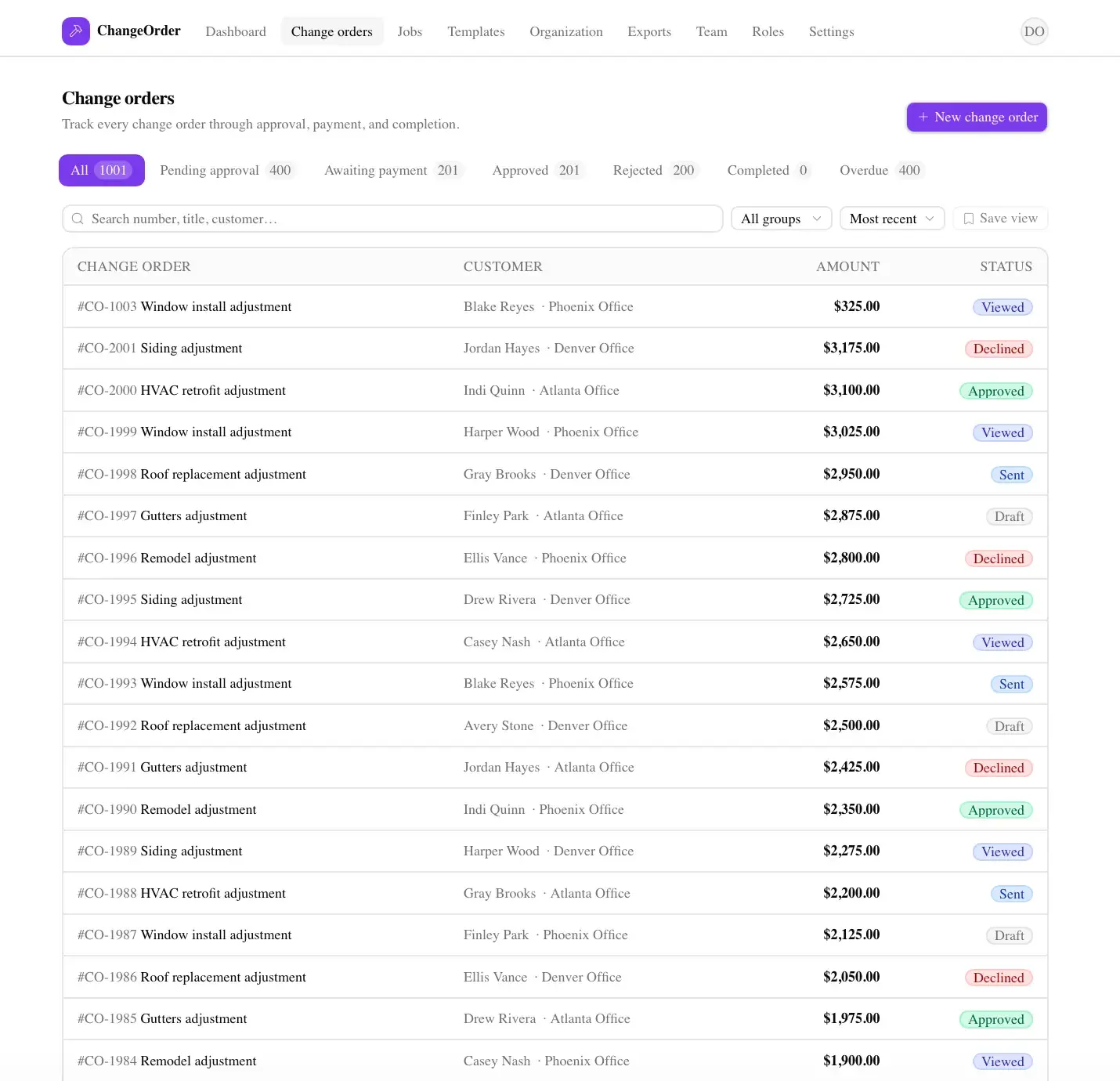Screen dimensions: 1120x1081
Task: Open change order #CO-2001 Siding adjustment
Action: tap(555, 349)
